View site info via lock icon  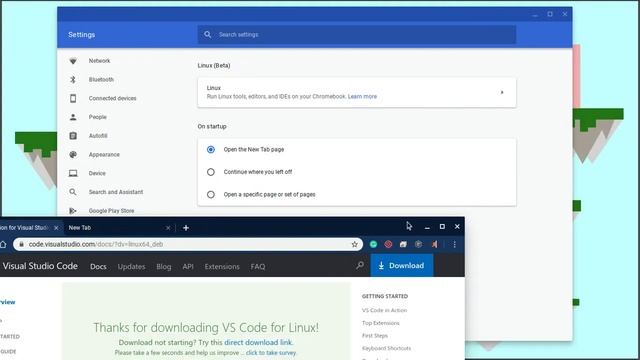coord(21,244)
